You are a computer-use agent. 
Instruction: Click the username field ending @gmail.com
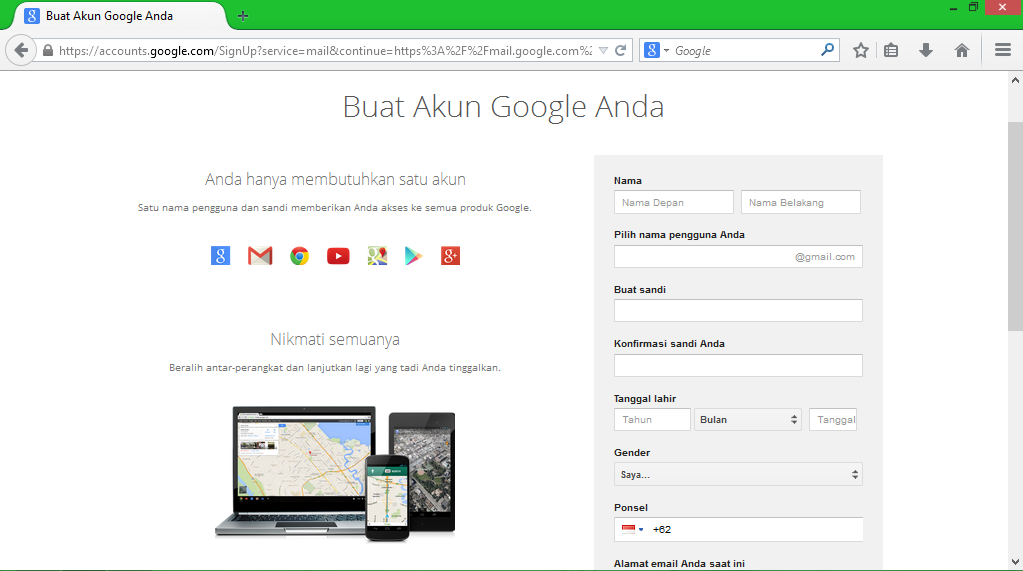pyautogui.click(x=738, y=256)
